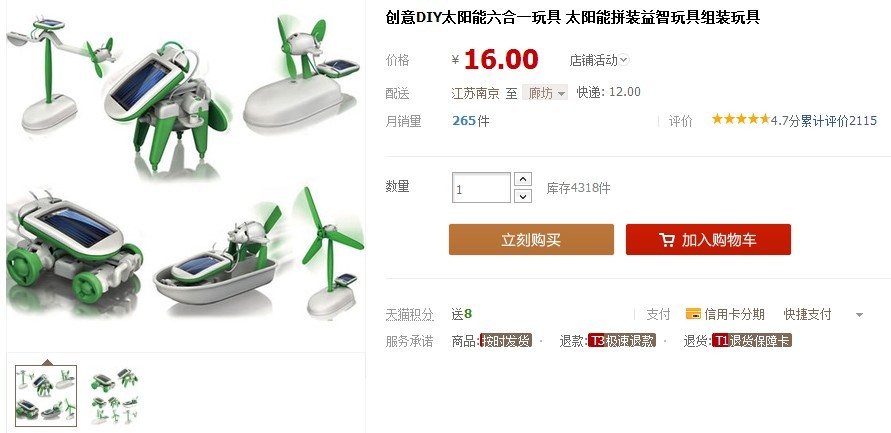Open the 廊坊 delivery city dropdown
Screen dimensions: 891x433
[x=545, y=93]
